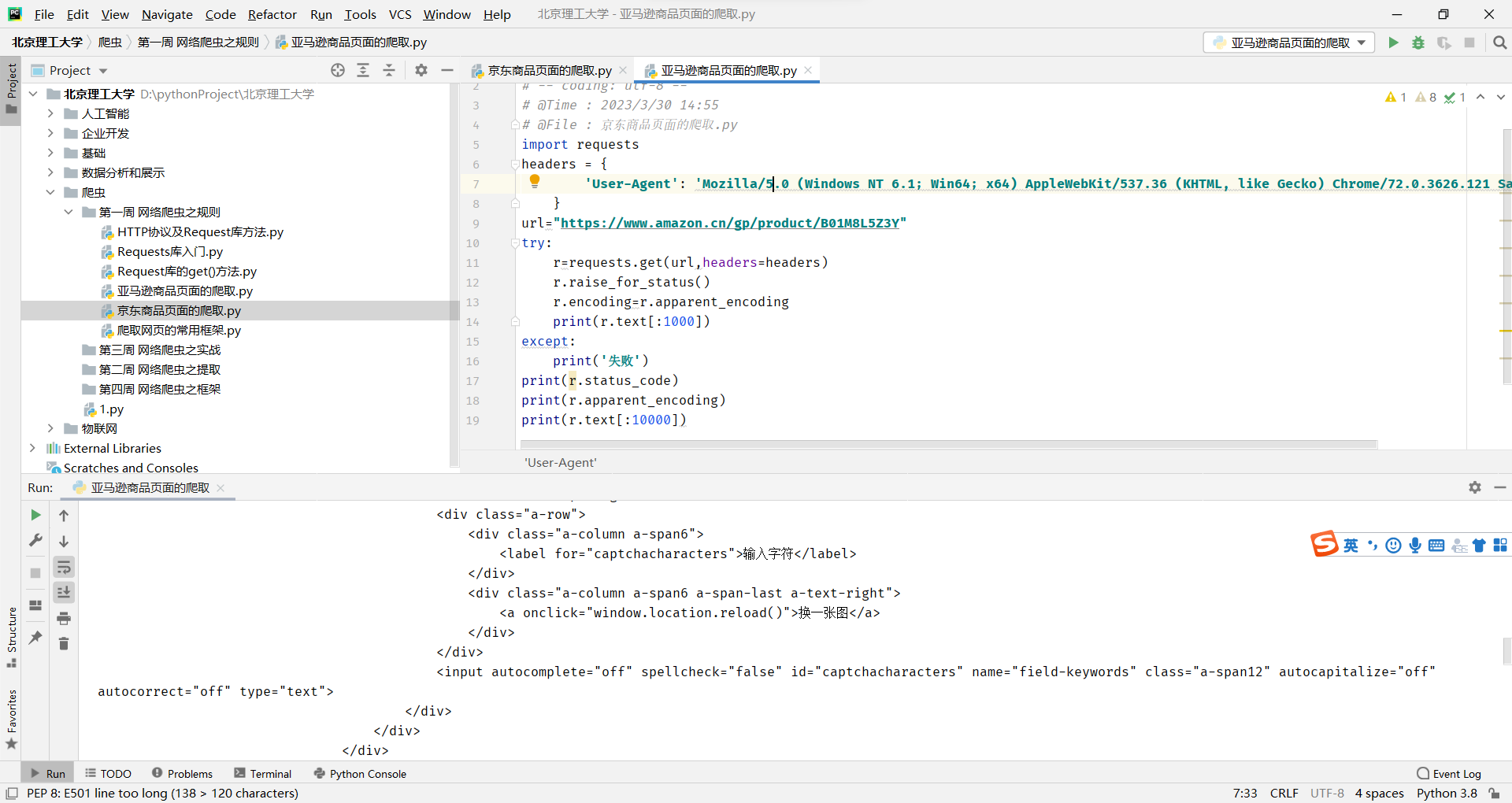Open run configuration wrench icon
Screen dimensions: 1512x803
(x=35, y=540)
